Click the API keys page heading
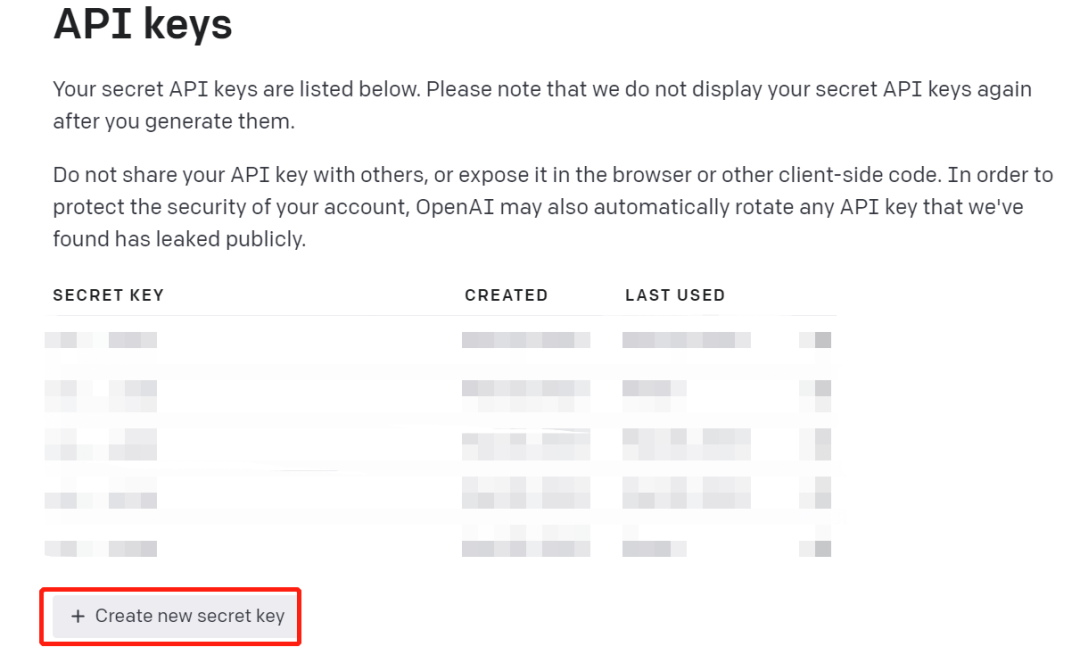This screenshot has height=647, width=1080. 143,25
